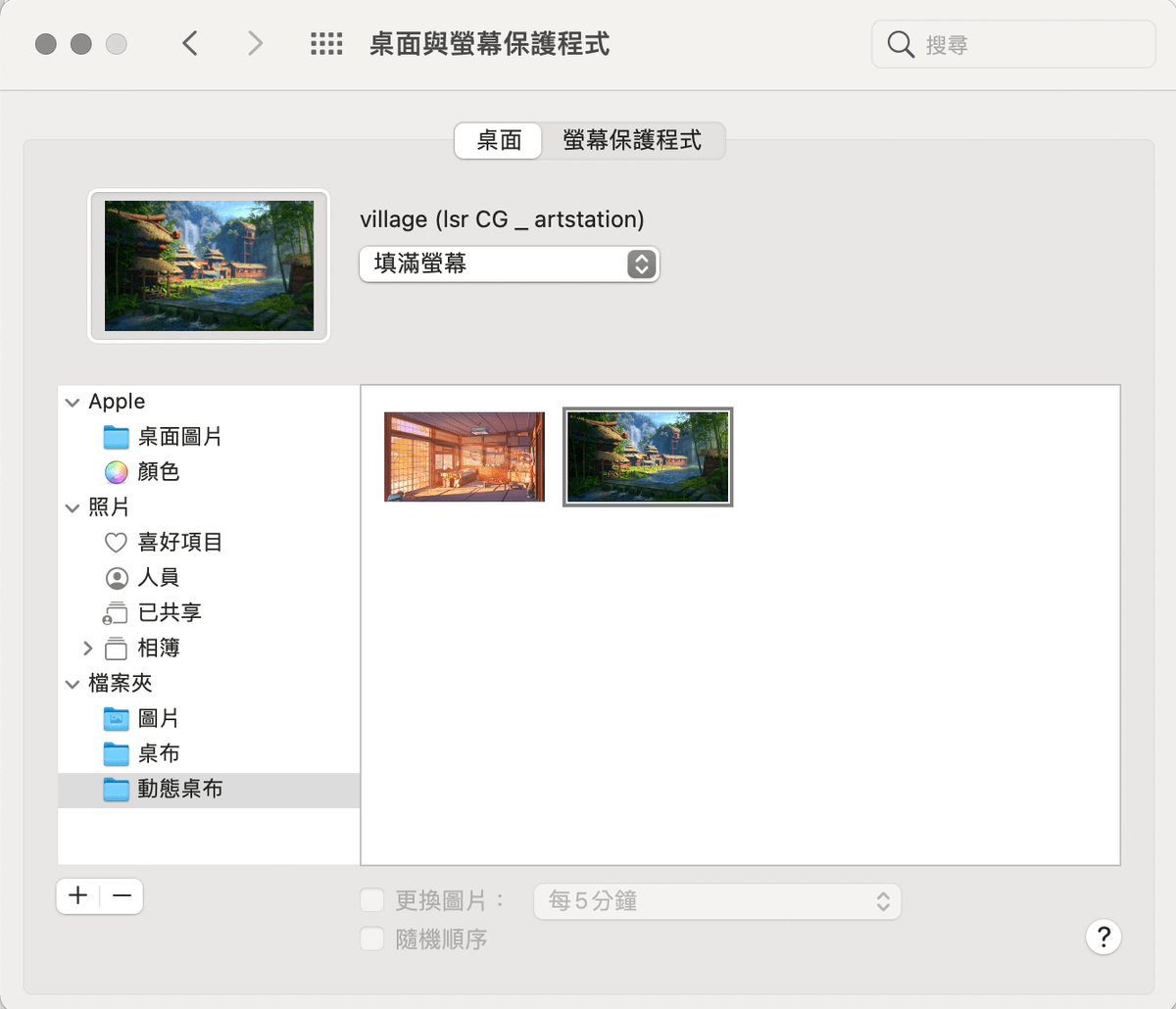Switch to the 螢幕保護程式 tab
Image resolution: width=1176 pixels, height=1009 pixels.
(x=633, y=140)
